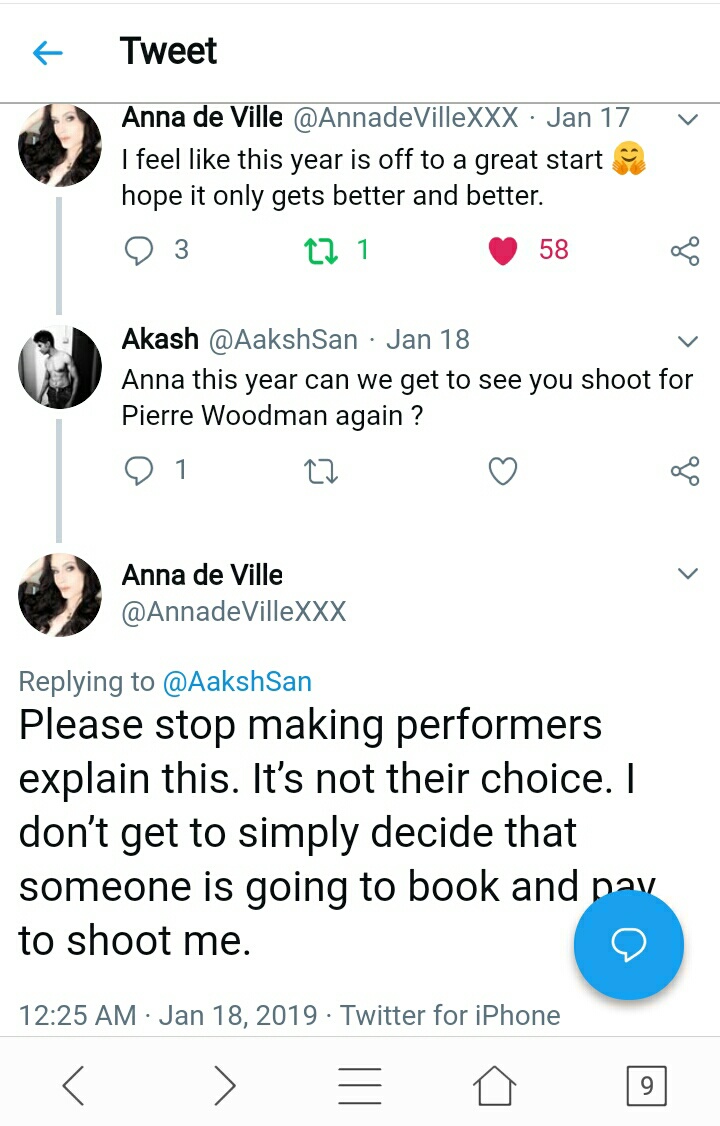Retweet Akash's Pierre Woodman question
This screenshot has width=720, height=1126.
(321, 471)
